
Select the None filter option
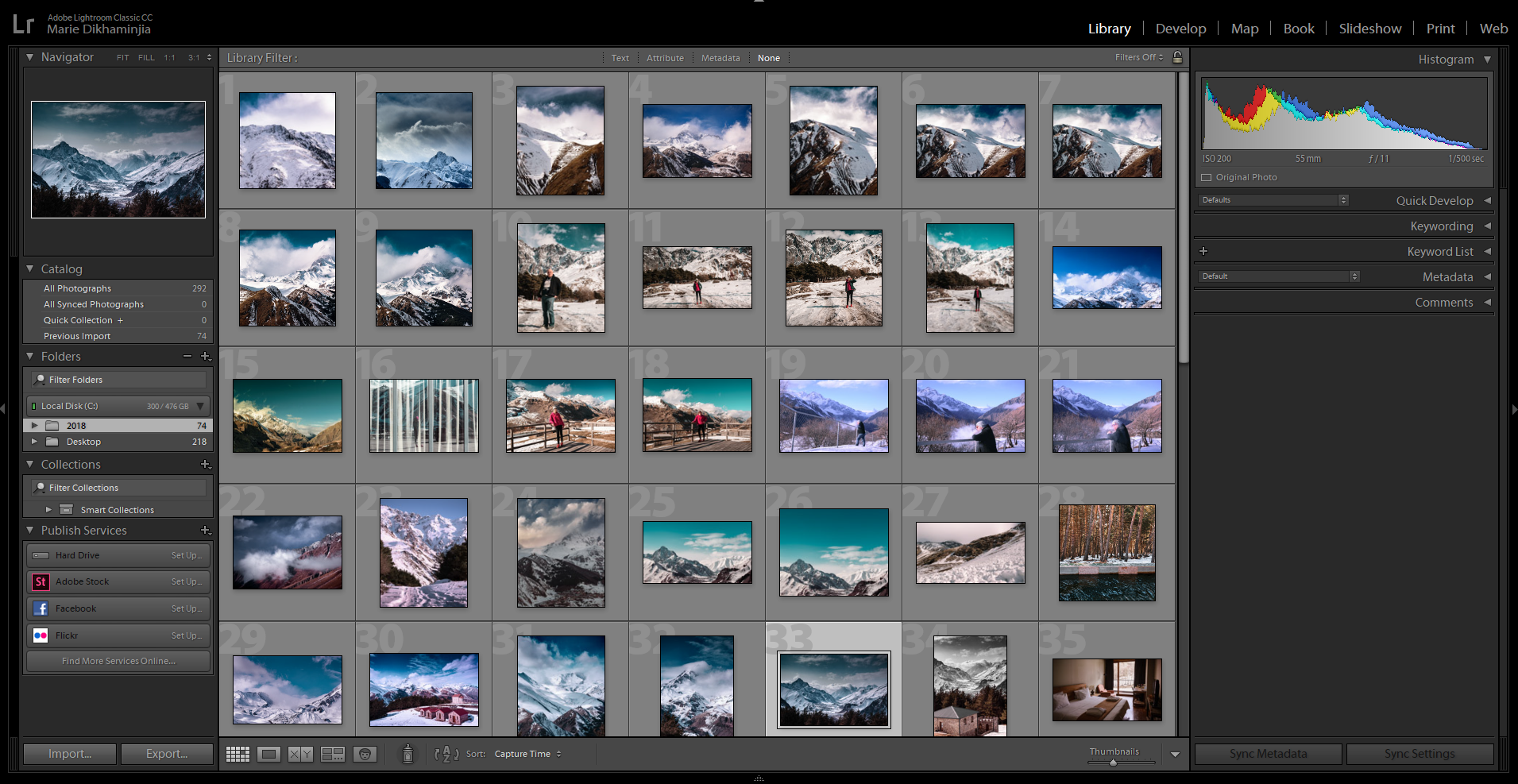pos(768,58)
